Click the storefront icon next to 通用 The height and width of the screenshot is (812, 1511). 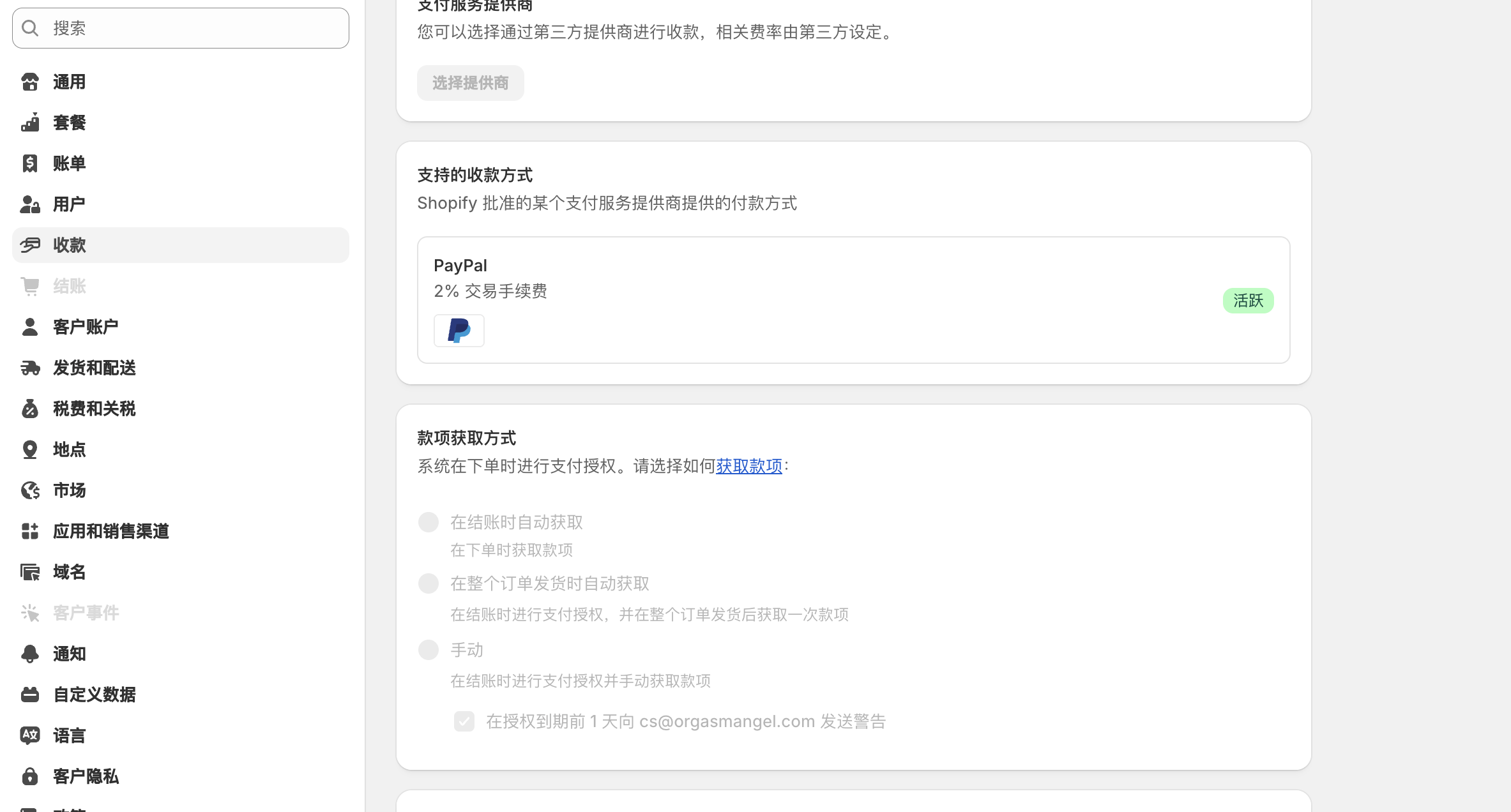click(x=30, y=82)
